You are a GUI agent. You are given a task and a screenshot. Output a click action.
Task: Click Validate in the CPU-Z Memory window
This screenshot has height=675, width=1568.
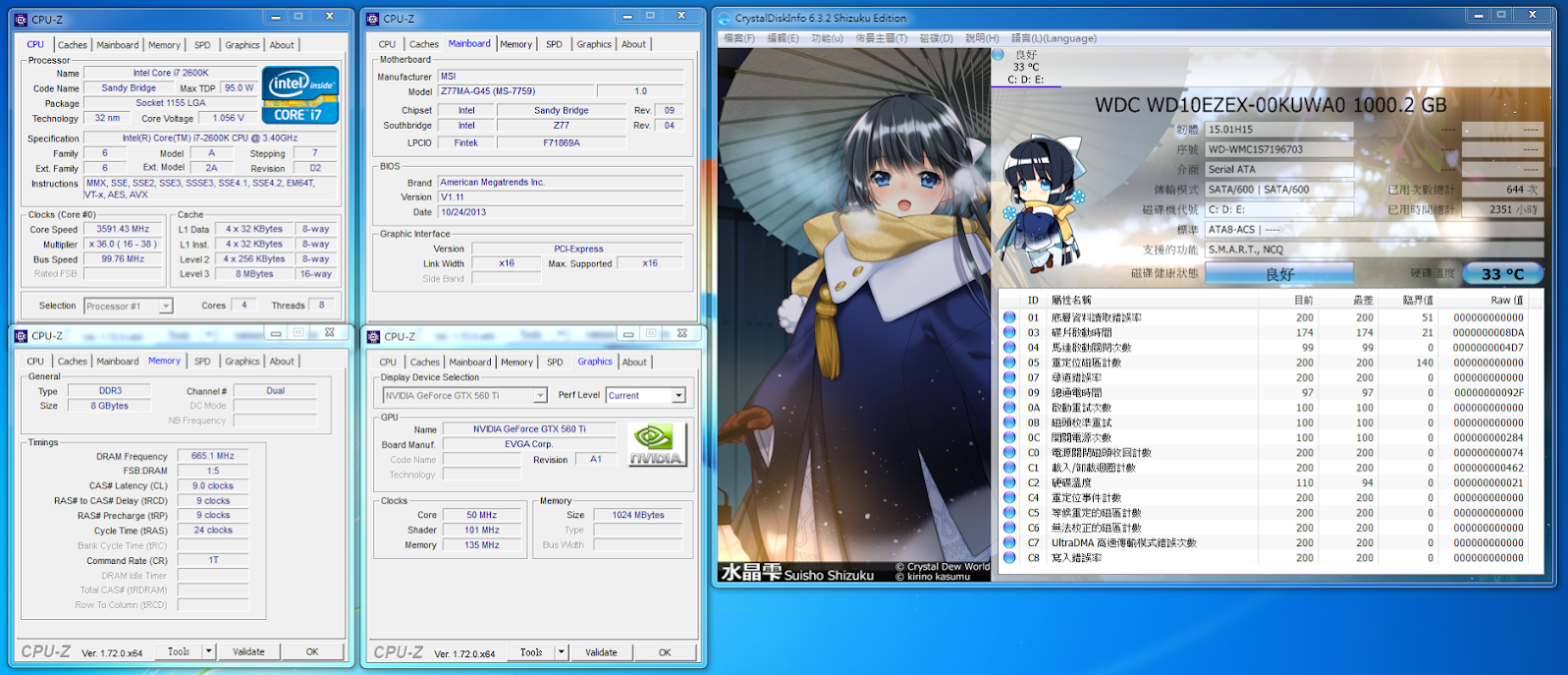[248, 651]
